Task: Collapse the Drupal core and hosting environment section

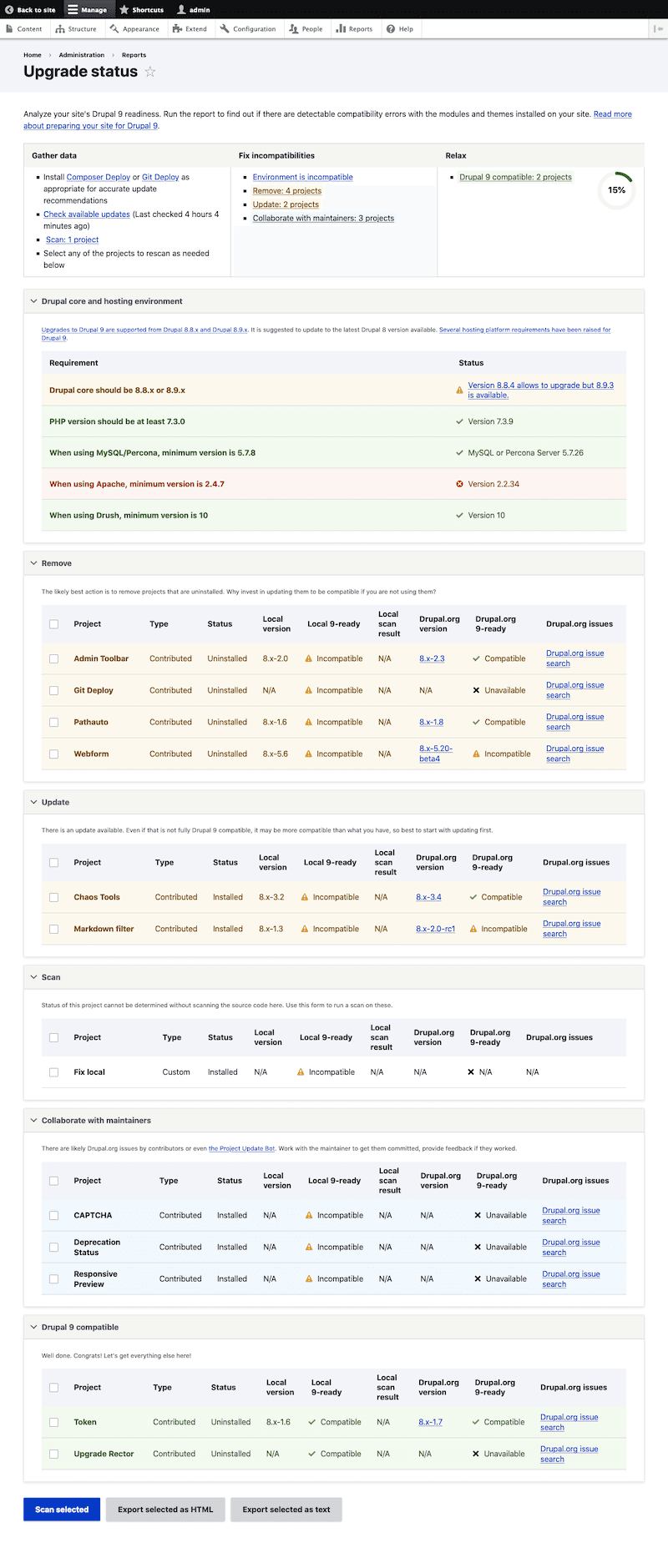Action: tap(34, 301)
